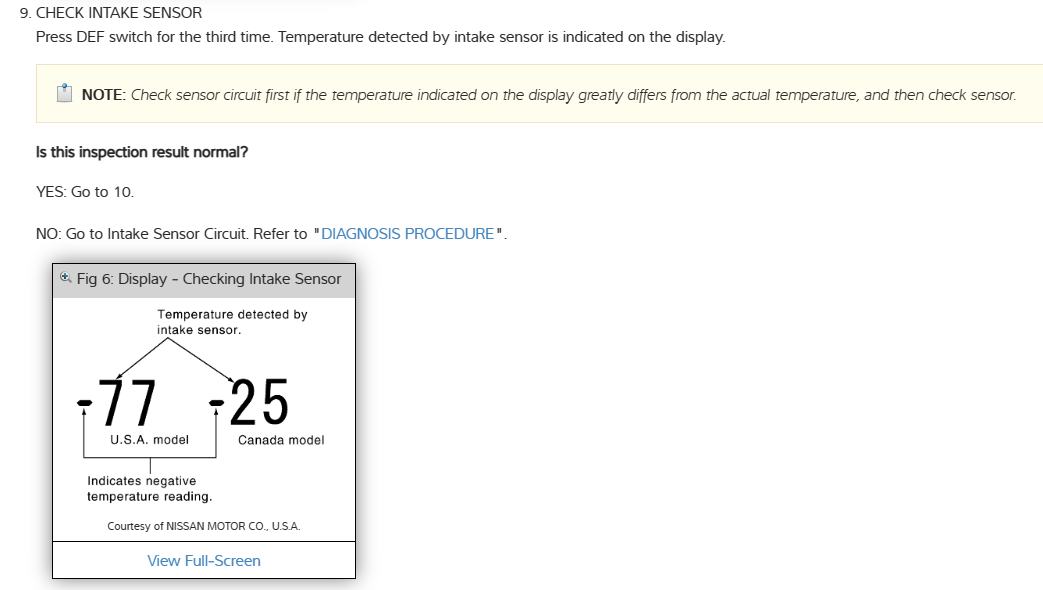Click the note clipboard icon
Viewport: 1043px width, 590px height.
(x=64, y=94)
